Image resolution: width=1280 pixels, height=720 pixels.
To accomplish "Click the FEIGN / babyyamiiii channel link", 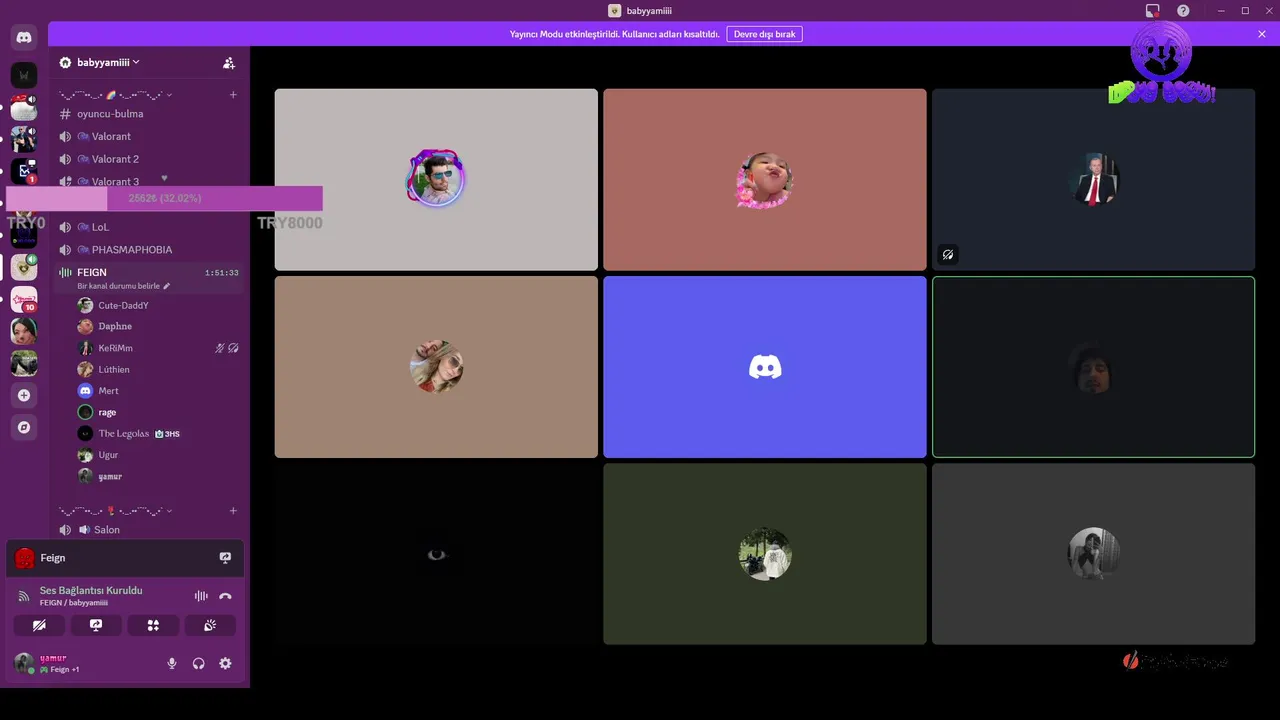I will point(74,603).
